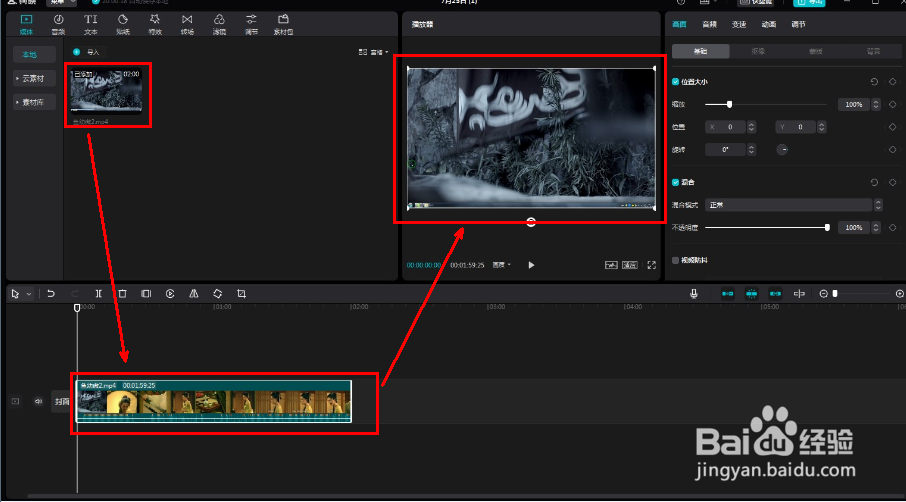
Task: Open the media view/sort dropdown
Action: (x=373, y=52)
